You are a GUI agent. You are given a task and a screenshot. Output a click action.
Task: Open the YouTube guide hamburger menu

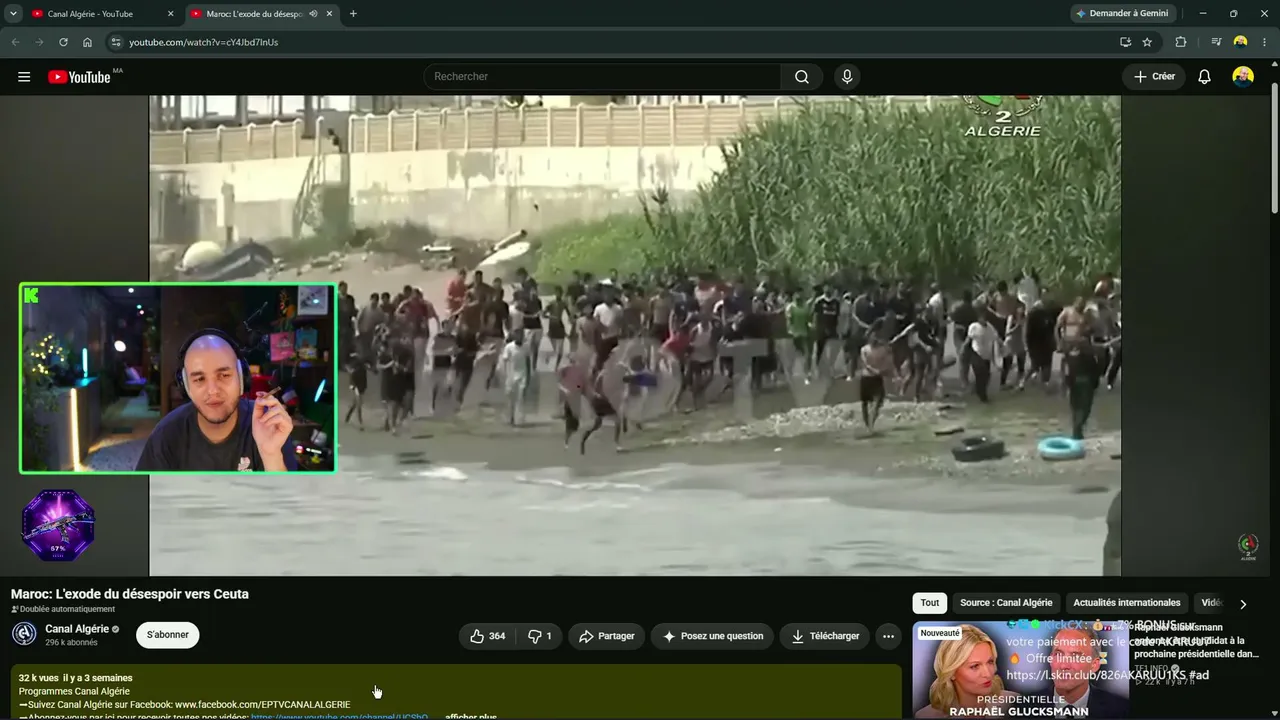[x=24, y=77]
